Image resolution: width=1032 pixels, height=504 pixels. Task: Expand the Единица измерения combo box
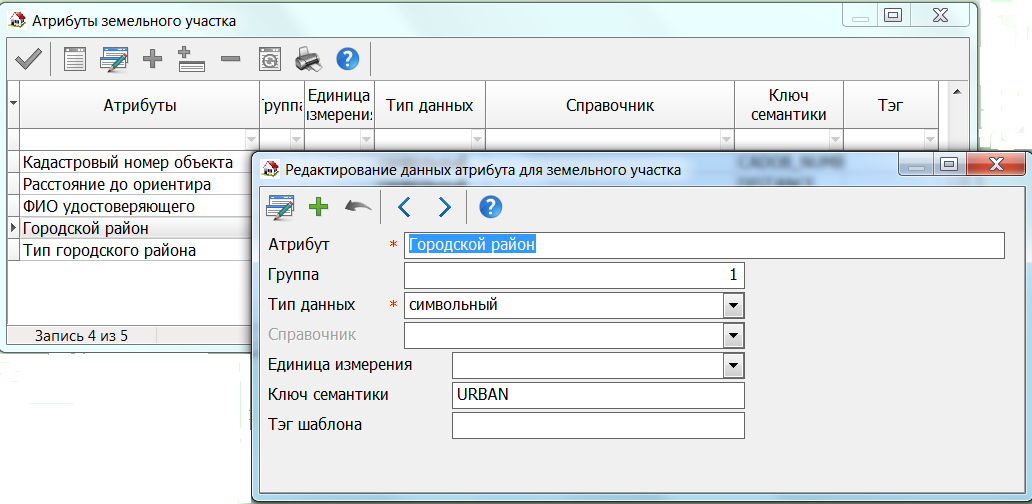(x=733, y=365)
